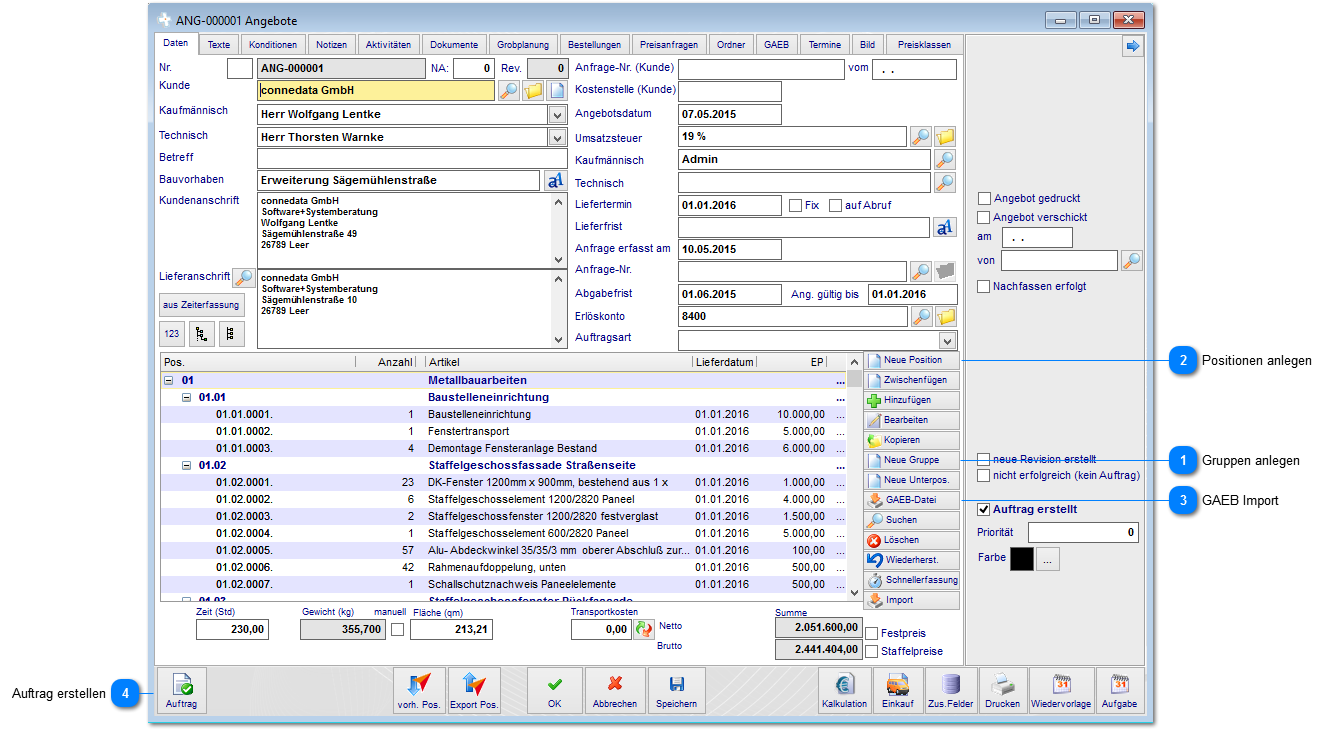Click the 123 numbering icon
The width and height of the screenshot is (1328, 731).
171,334
